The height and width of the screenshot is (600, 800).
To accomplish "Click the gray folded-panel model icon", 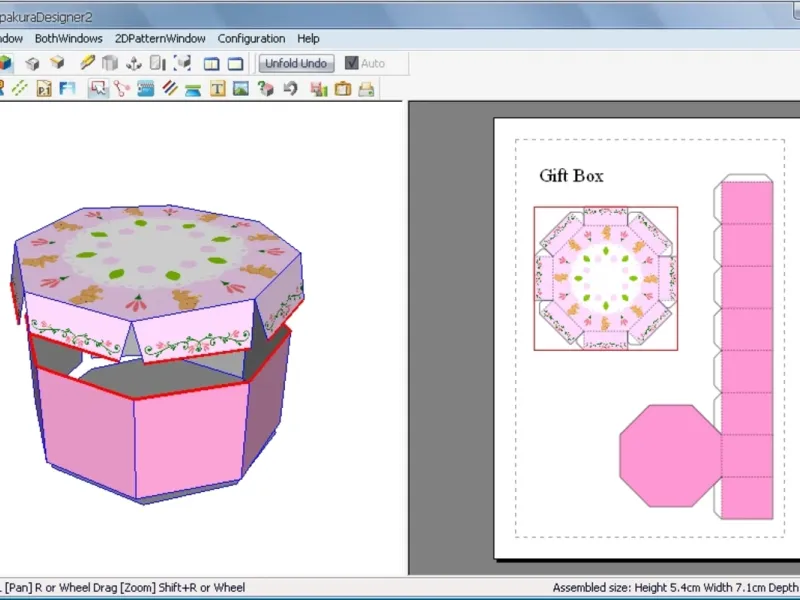I will tap(110, 63).
